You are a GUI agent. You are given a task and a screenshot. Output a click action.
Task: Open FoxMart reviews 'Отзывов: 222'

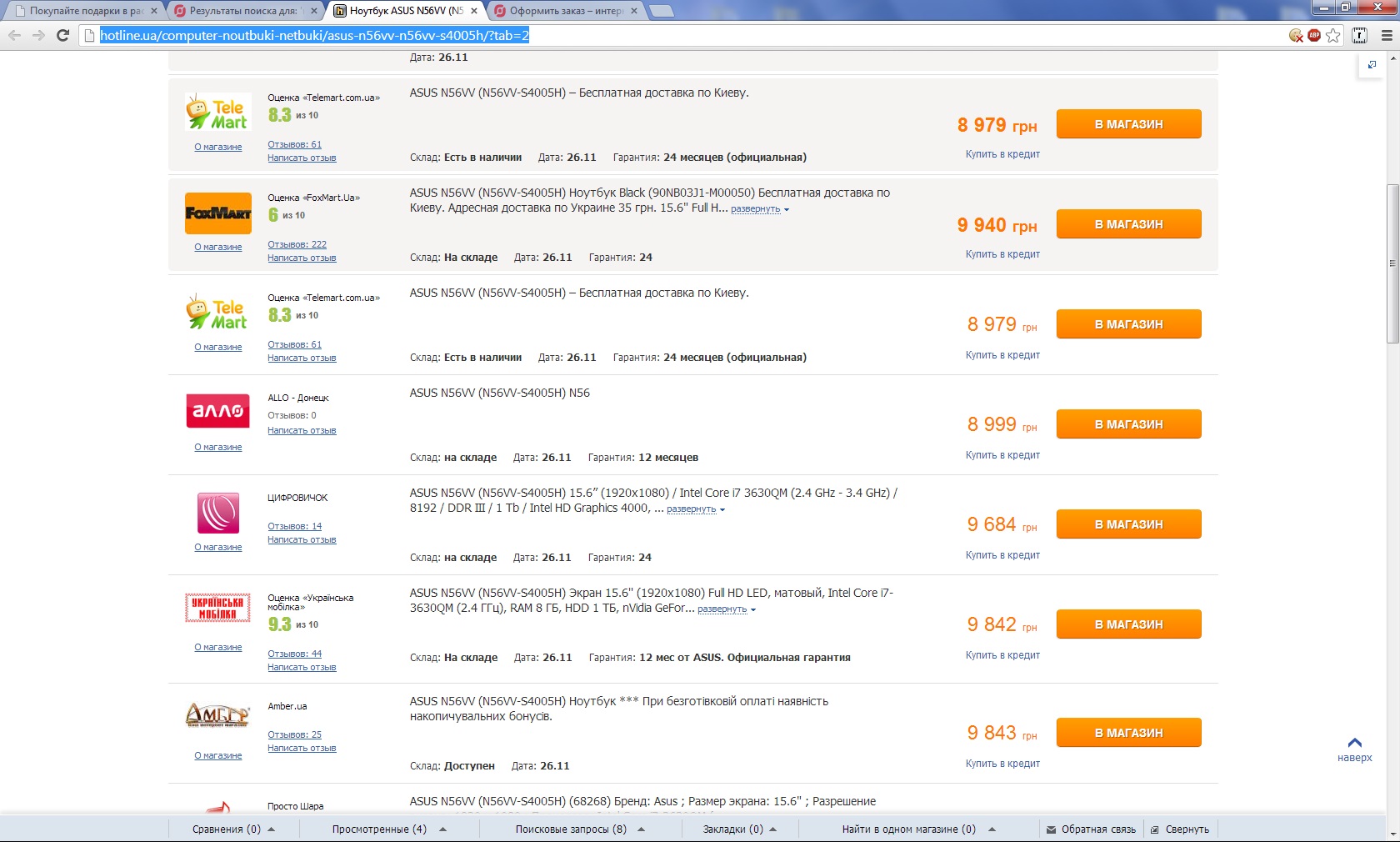297,244
